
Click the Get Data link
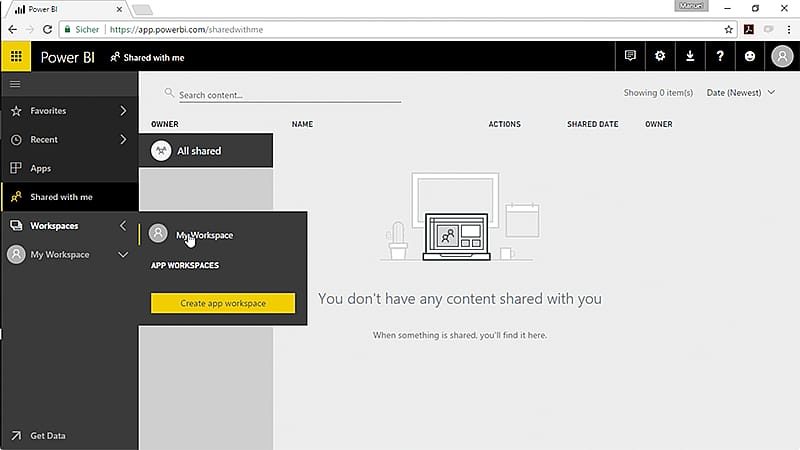coord(48,435)
